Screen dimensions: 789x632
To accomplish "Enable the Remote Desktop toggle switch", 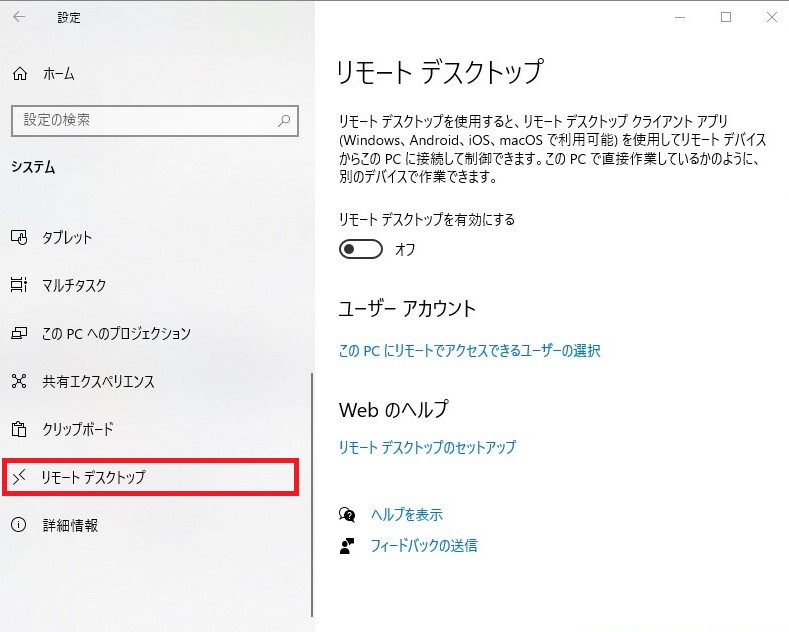I will [x=361, y=249].
